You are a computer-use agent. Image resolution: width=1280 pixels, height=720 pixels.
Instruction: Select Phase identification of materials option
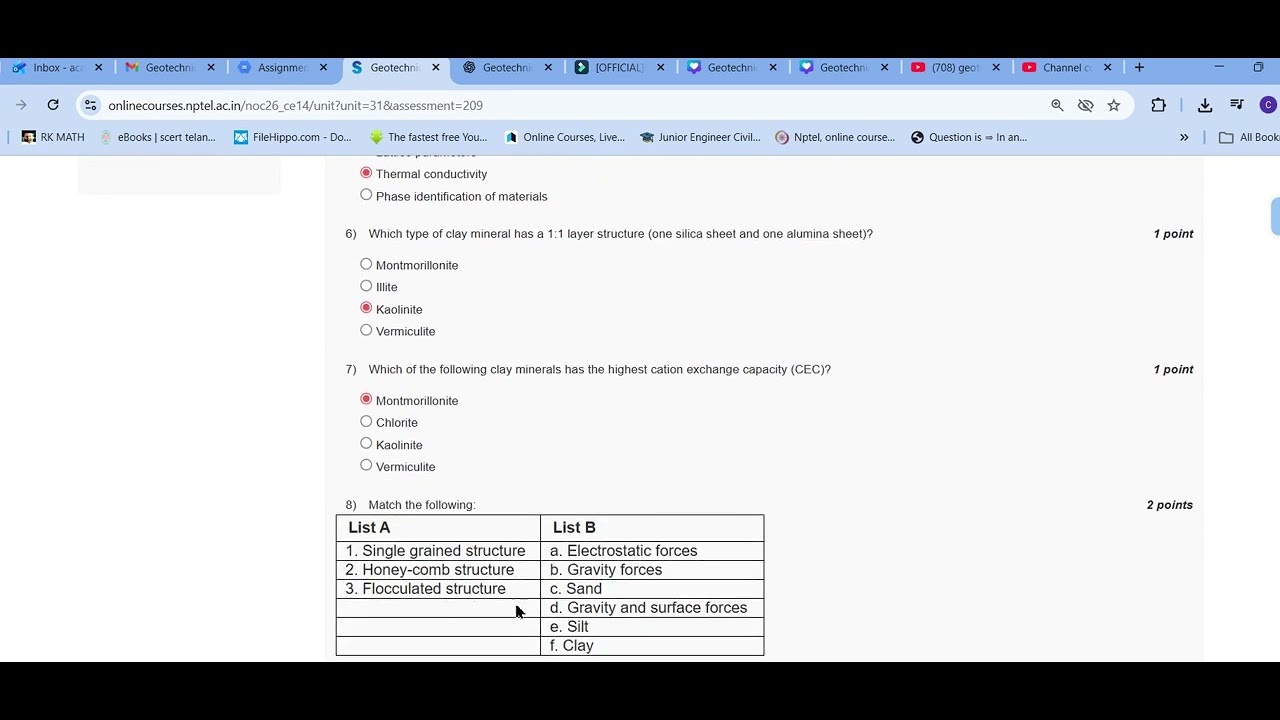(366, 195)
